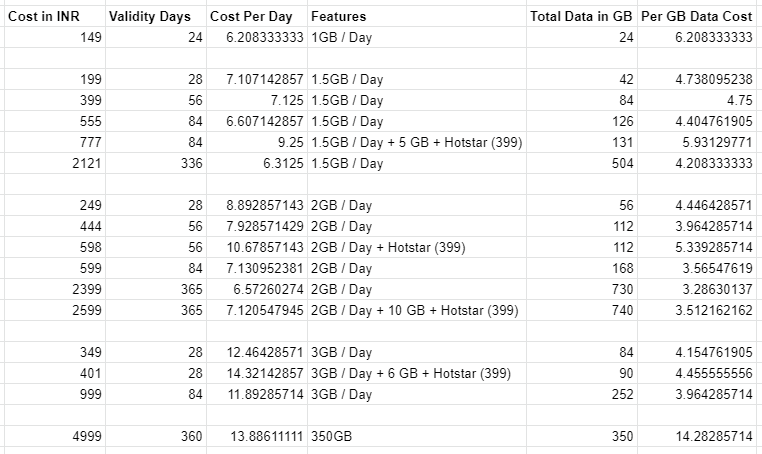Select the validity cell showing 336
Screen dimensions: 762x454
[156, 163]
